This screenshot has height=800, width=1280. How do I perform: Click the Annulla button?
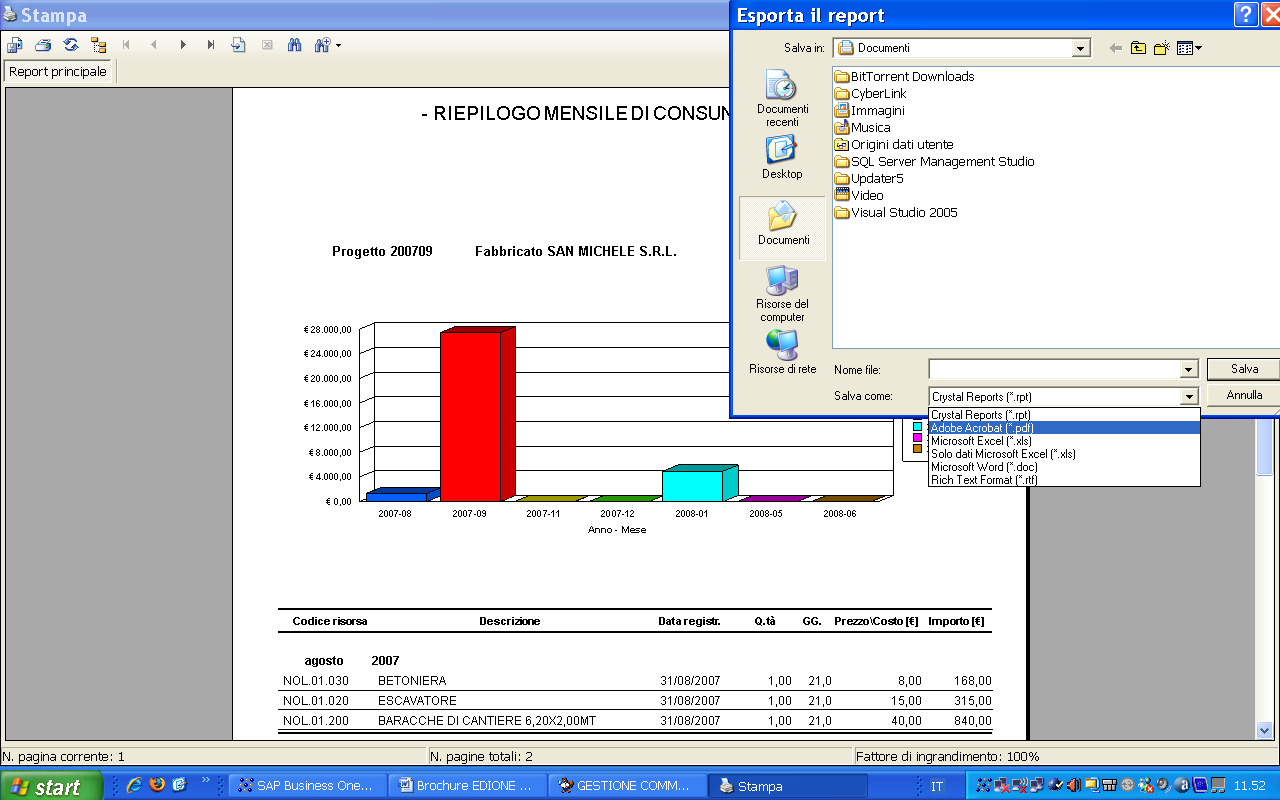[1244, 395]
